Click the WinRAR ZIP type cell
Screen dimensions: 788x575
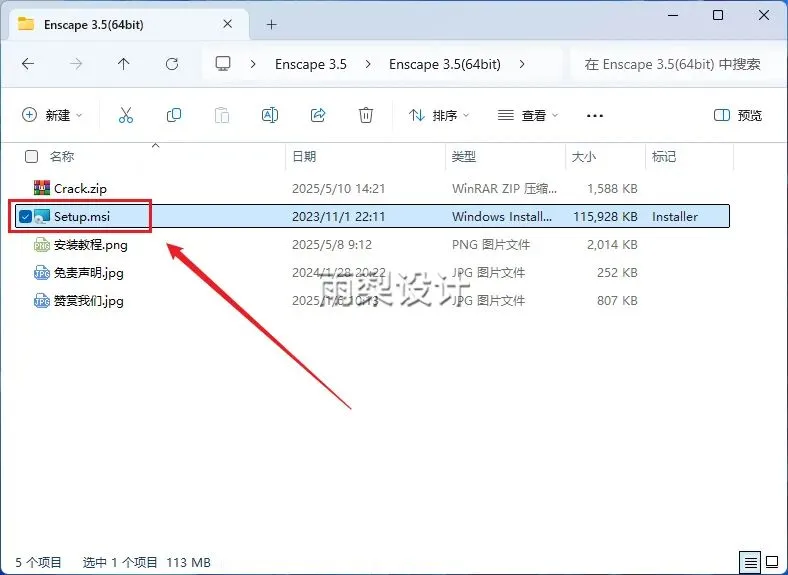point(505,188)
